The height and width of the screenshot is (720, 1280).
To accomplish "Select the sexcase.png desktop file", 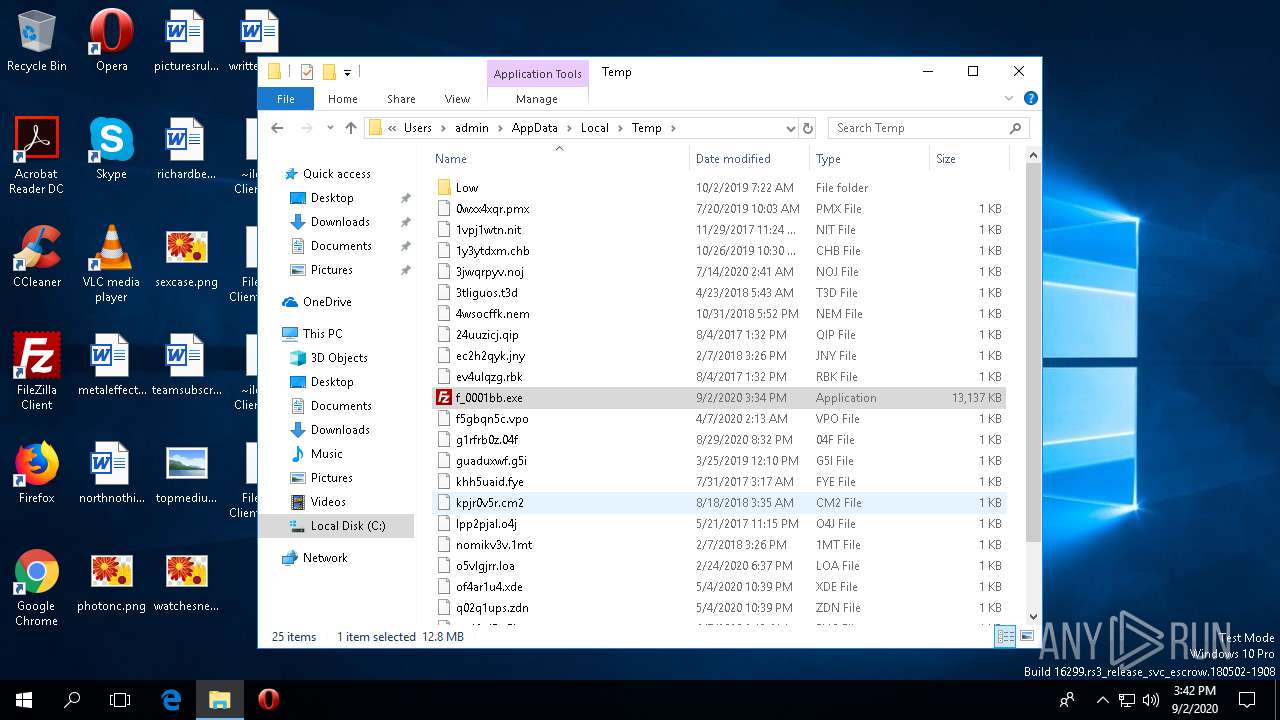I will point(186,257).
